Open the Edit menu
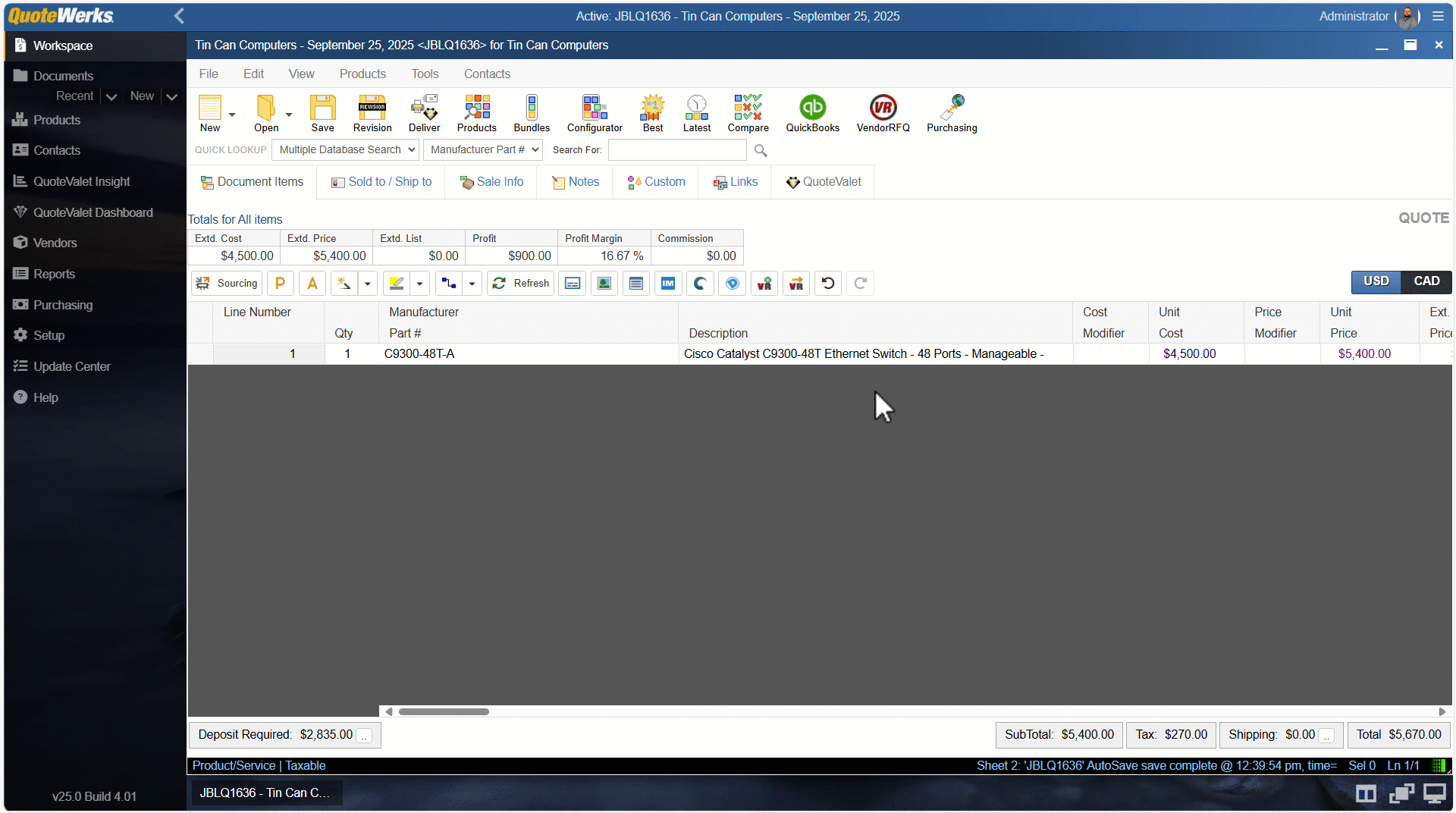 tap(253, 74)
